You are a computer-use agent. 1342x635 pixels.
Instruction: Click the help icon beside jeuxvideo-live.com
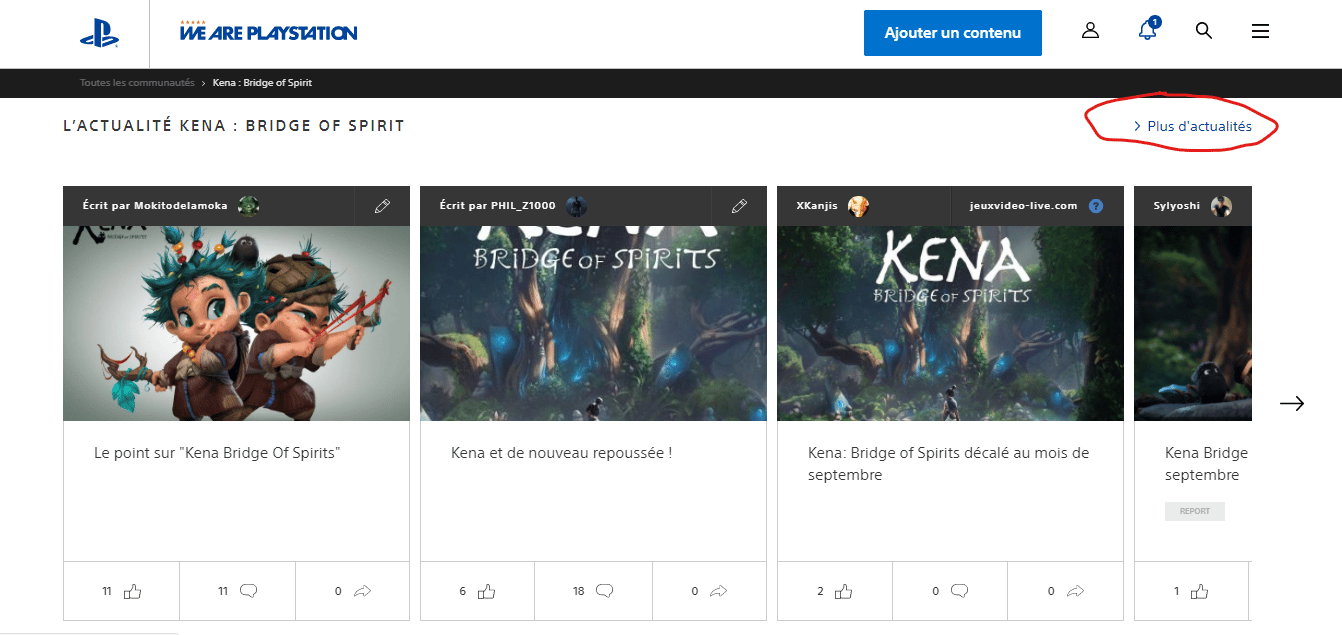tap(1096, 206)
